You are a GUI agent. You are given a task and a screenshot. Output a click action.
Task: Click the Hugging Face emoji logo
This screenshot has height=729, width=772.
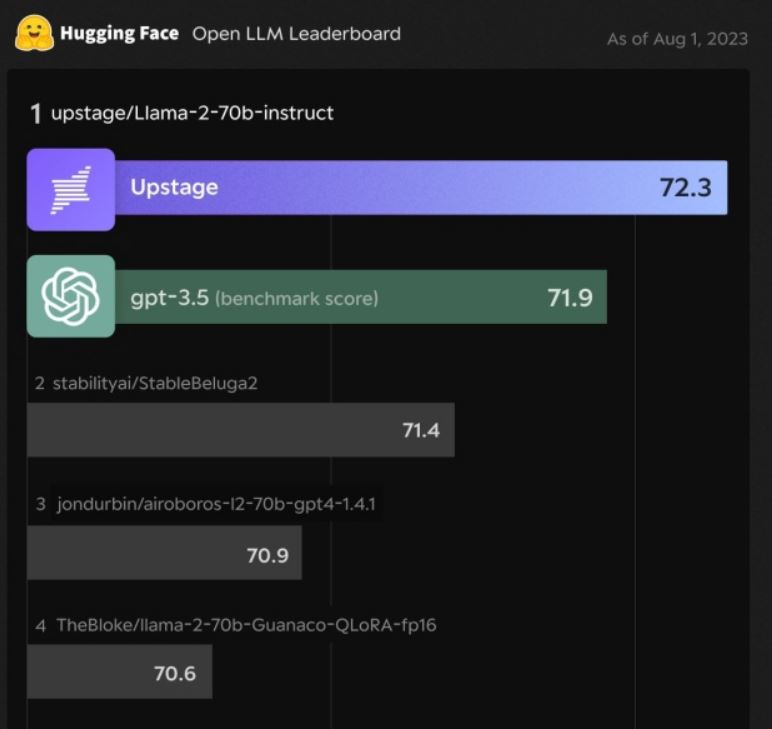[x=34, y=33]
